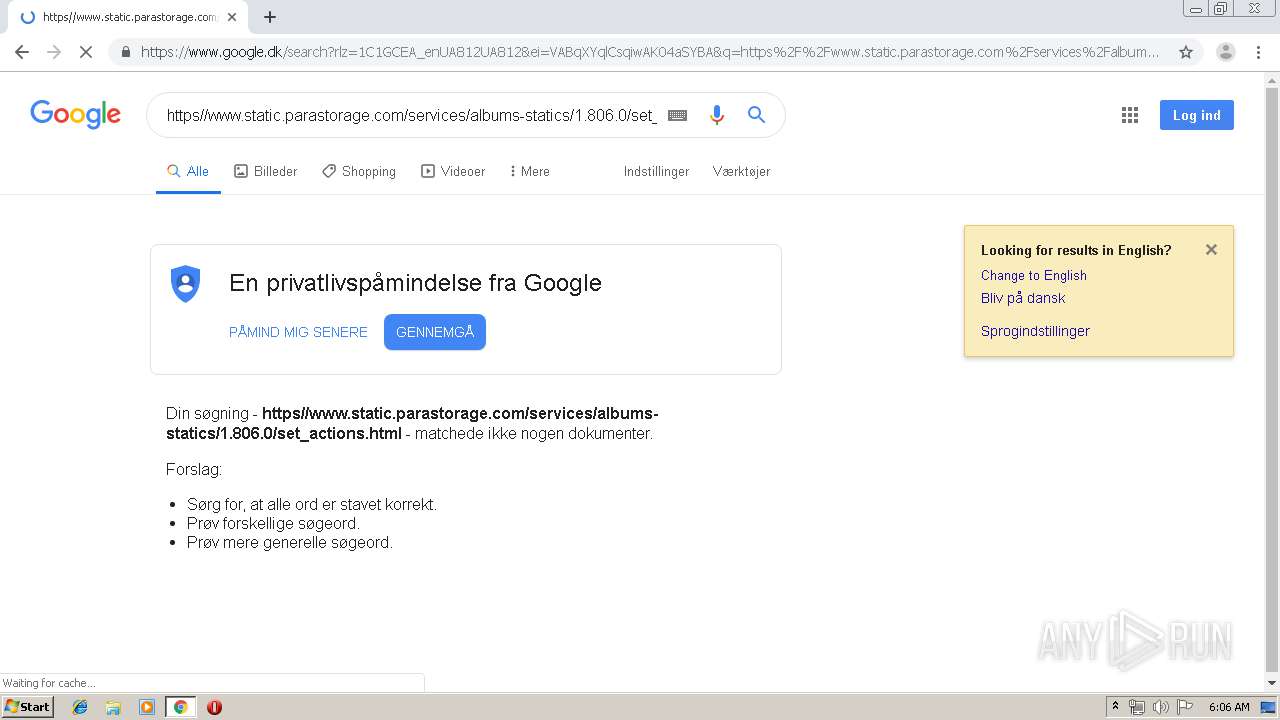
Task: Click Change to English link
Action: [1034, 275]
